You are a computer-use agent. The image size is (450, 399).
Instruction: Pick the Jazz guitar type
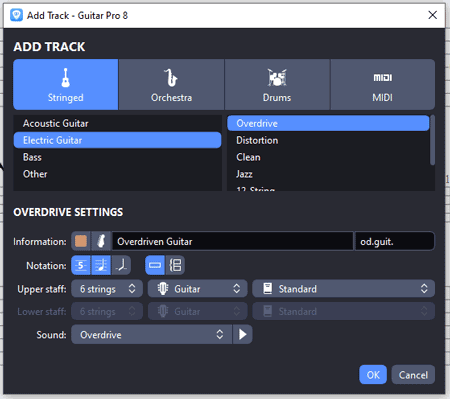(x=328, y=174)
